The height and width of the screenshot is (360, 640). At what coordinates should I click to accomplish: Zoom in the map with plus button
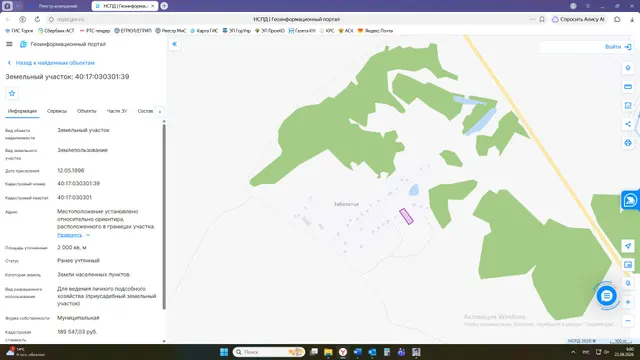tap(628, 302)
